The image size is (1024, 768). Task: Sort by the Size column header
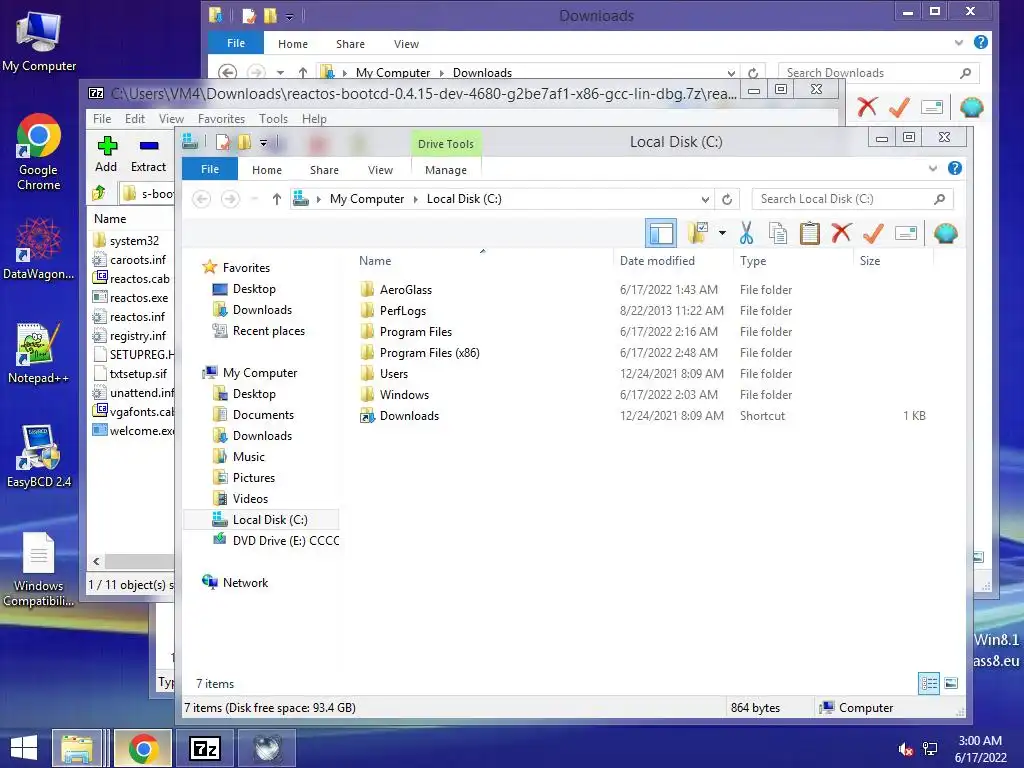point(870,261)
